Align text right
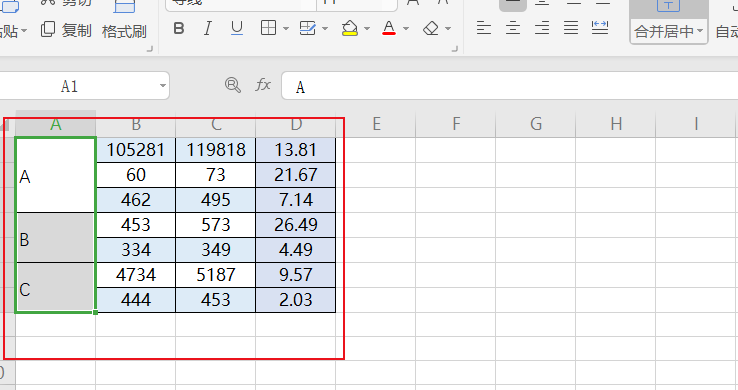The width and height of the screenshot is (738, 390). [542, 28]
